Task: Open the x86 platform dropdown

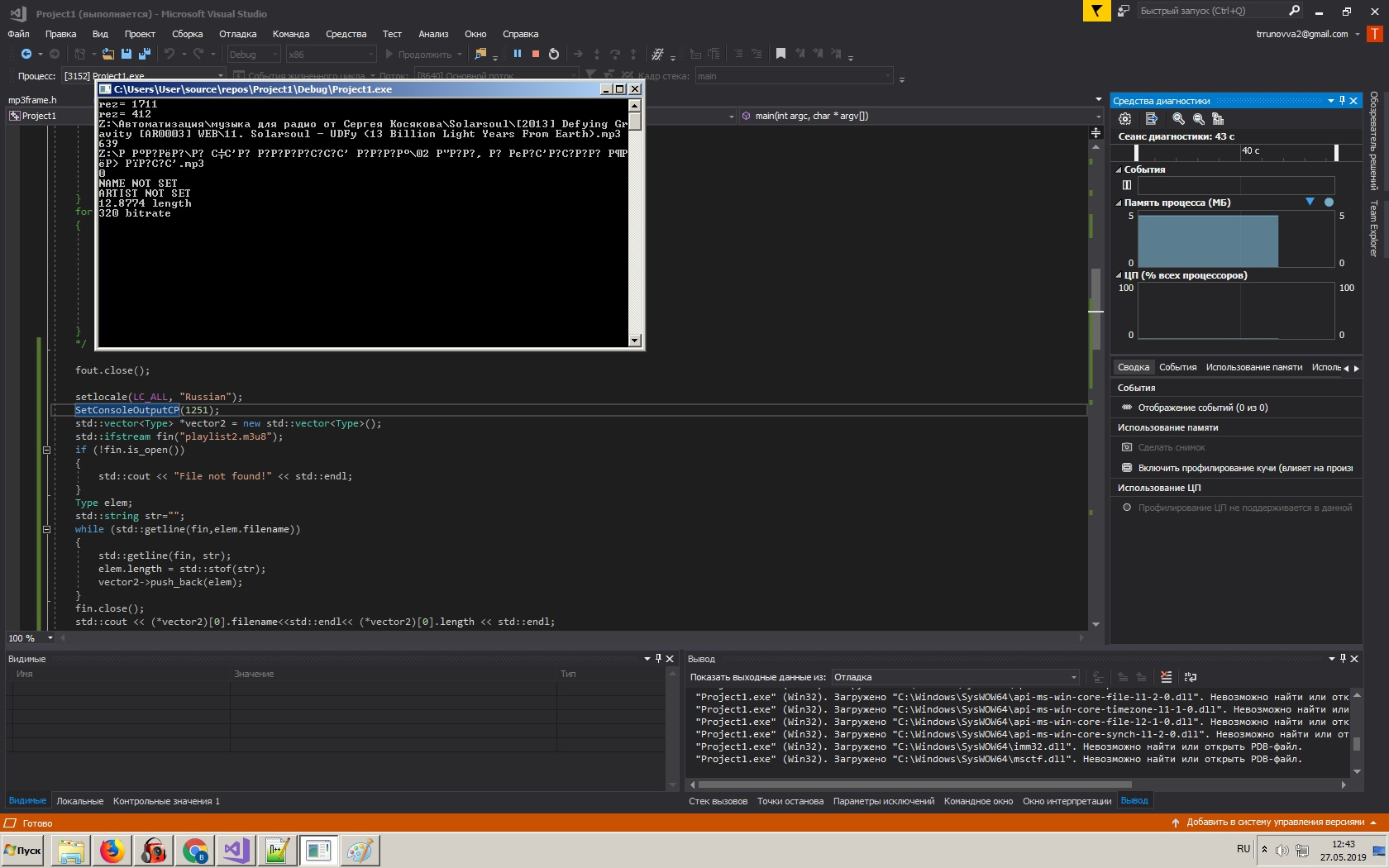Action: (331, 55)
